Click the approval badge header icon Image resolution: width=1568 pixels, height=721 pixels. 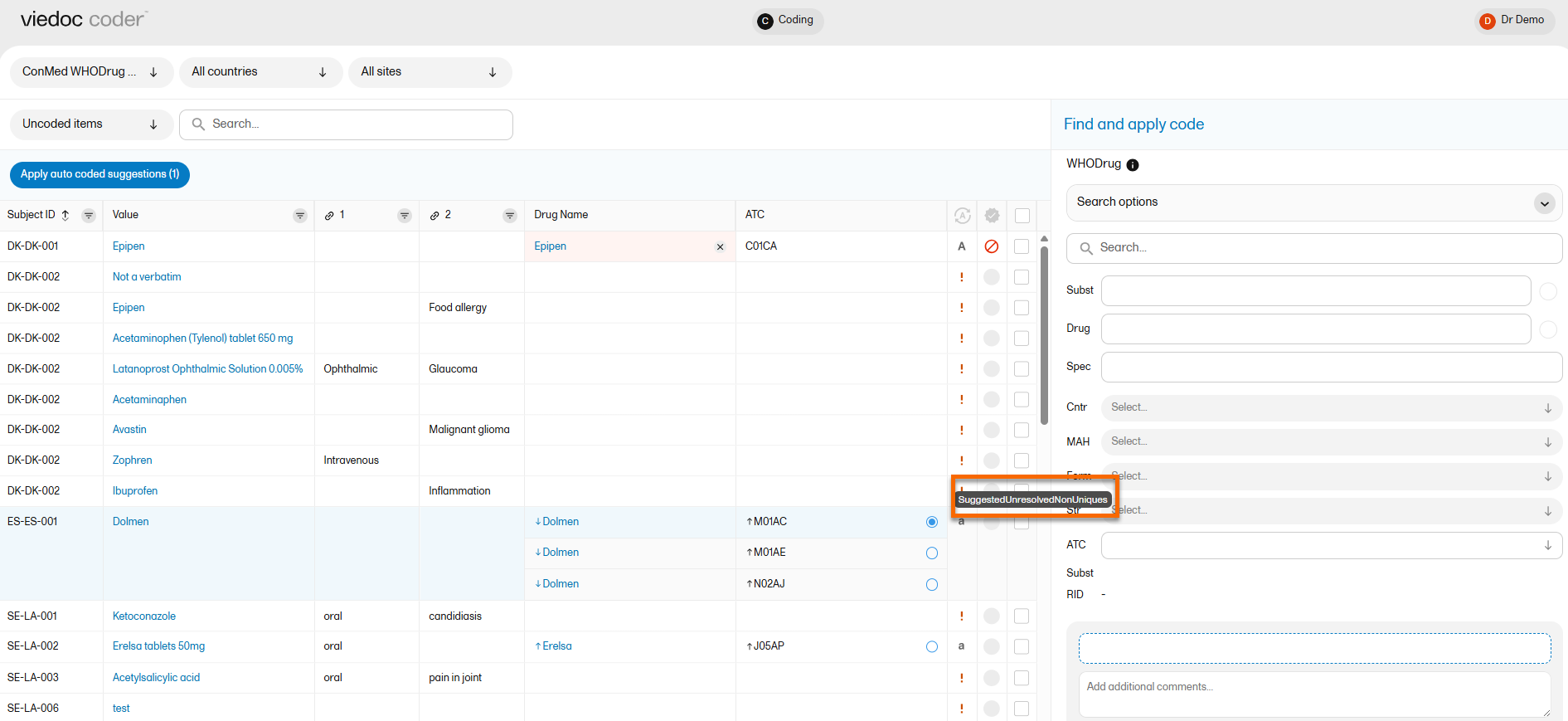coord(992,216)
